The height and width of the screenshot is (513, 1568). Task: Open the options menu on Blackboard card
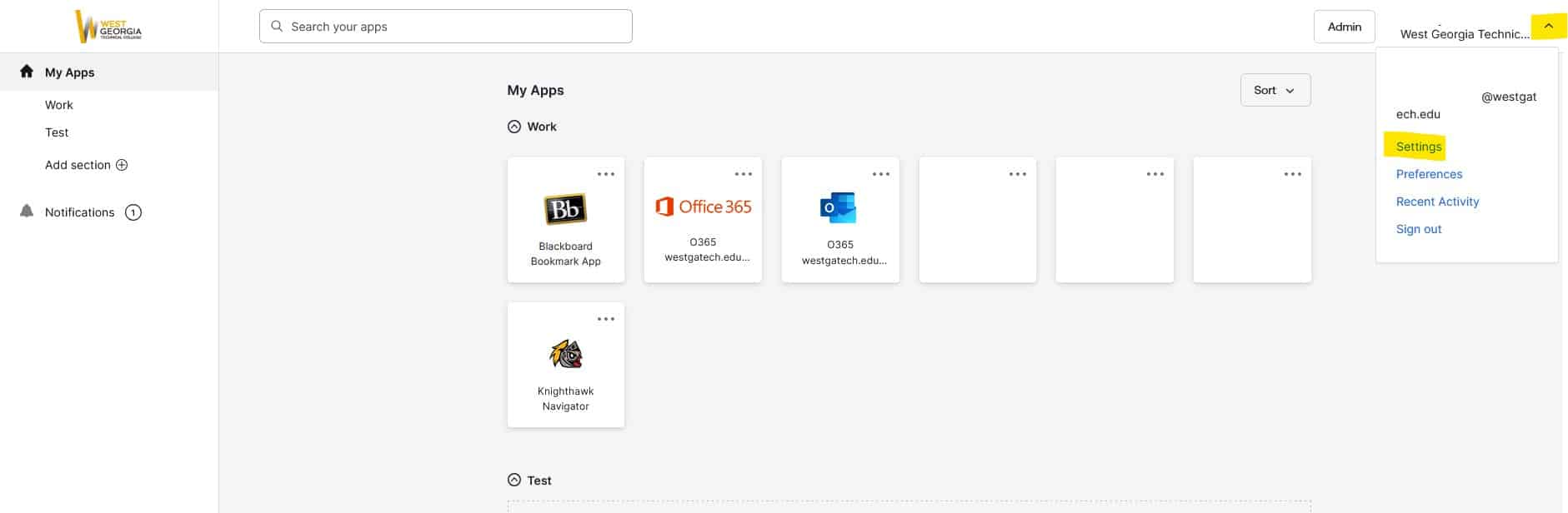(606, 174)
